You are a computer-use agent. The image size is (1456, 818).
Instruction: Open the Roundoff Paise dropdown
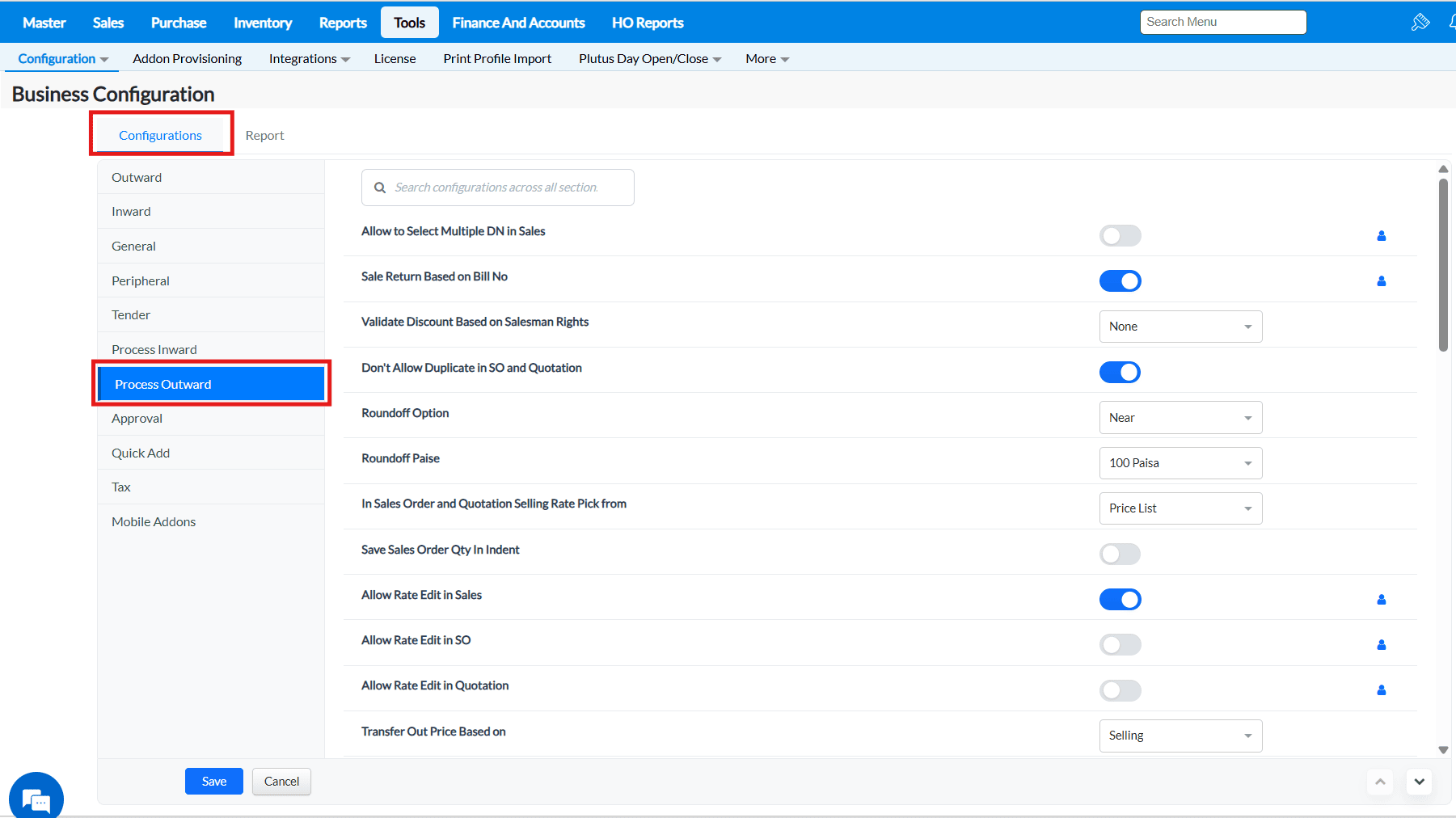[1180, 463]
